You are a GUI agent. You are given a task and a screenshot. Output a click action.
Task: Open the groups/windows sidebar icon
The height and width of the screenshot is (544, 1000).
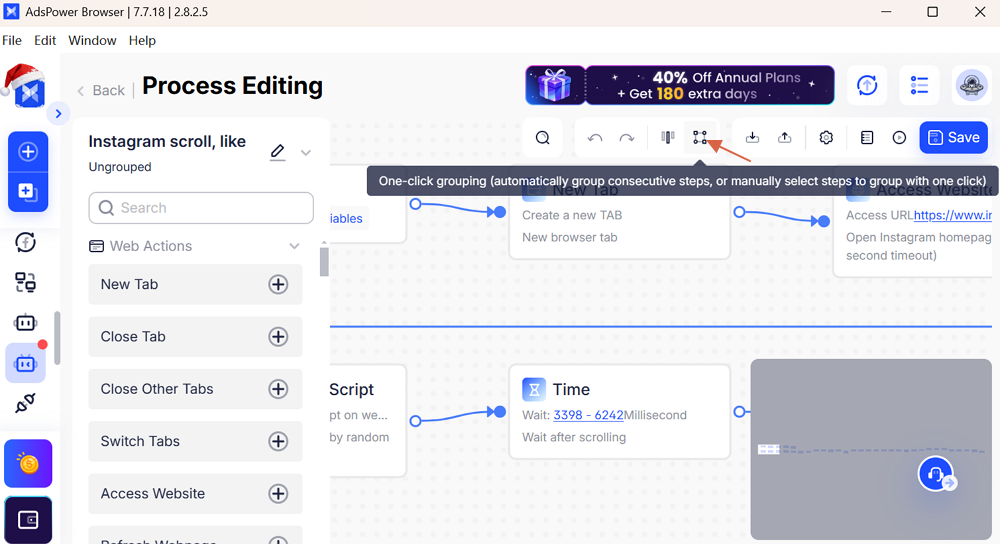(x=26, y=282)
